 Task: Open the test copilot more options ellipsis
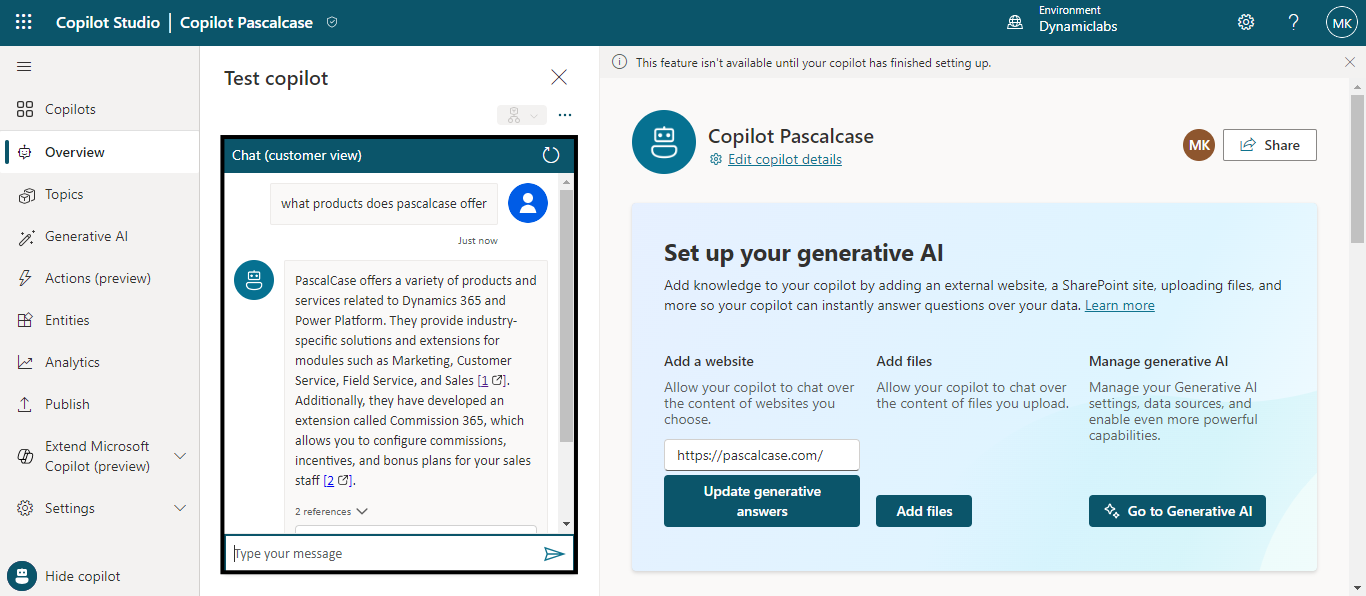coord(565,115)
